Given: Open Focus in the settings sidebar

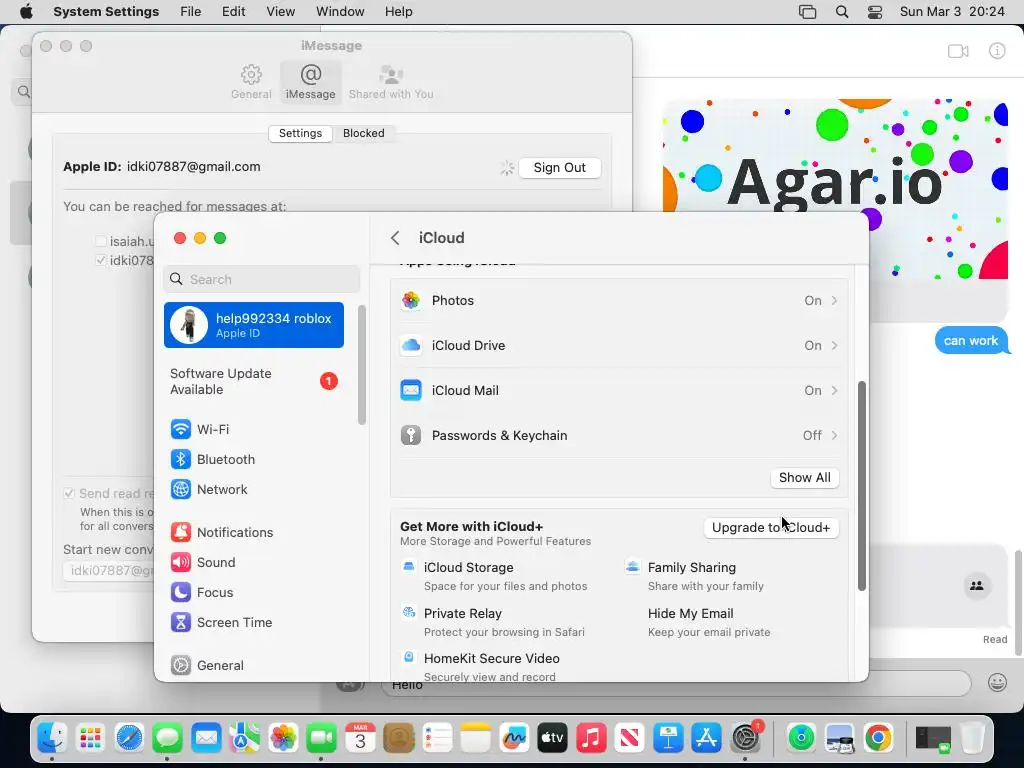Looking at the screenshot, I should (x=202, y=592).
